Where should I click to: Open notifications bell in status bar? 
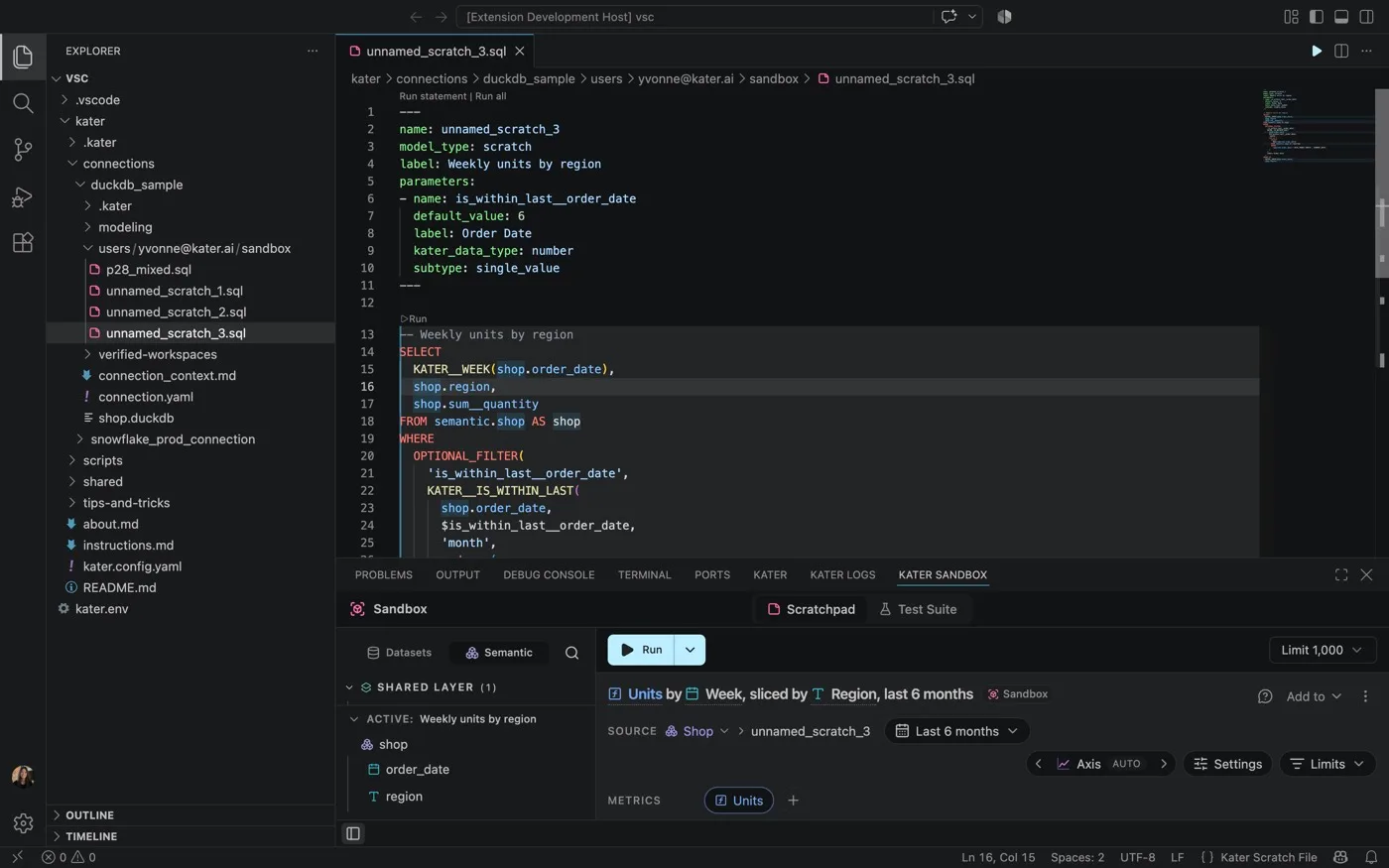click(1371, 857)
